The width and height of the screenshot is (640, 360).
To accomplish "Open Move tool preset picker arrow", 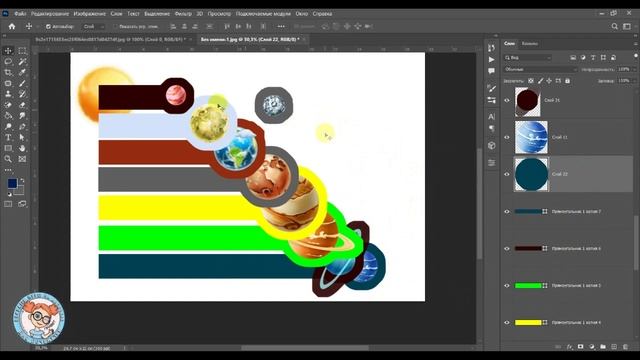I will coord(38,27).
